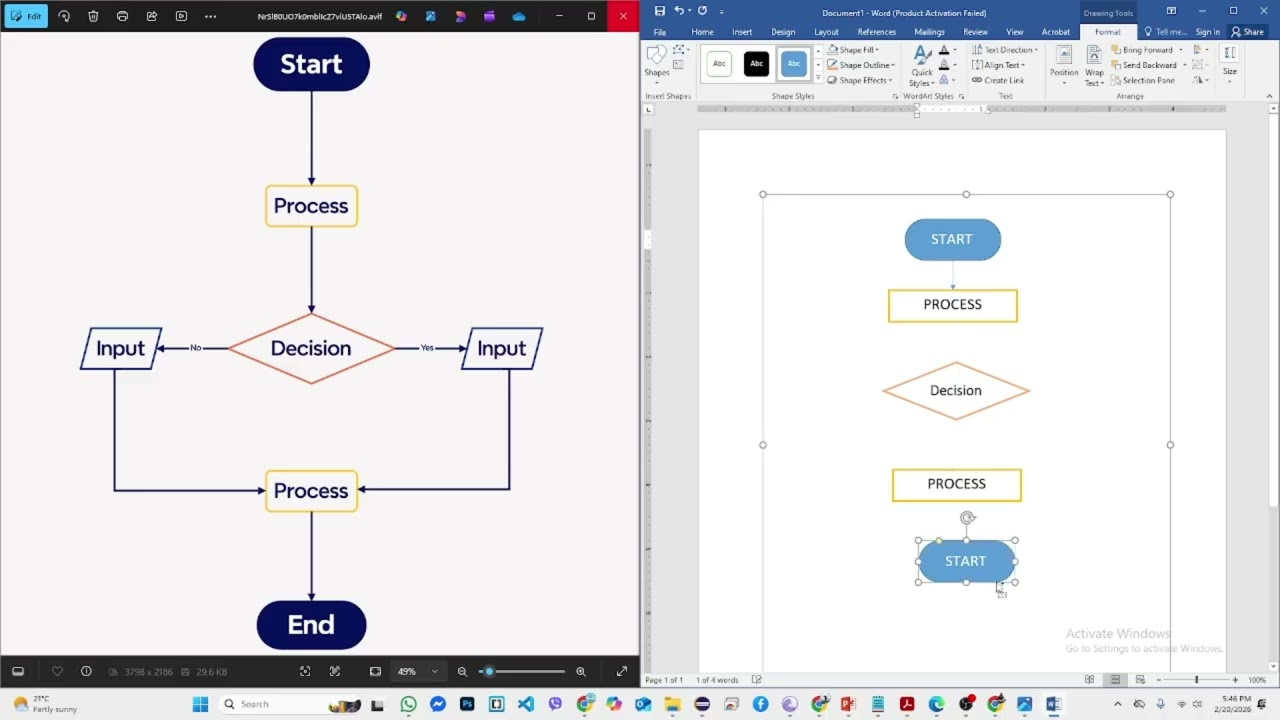Click the Share button in Word
The width and height of the screenshot is (1280, 720).
click(1247, 32)
